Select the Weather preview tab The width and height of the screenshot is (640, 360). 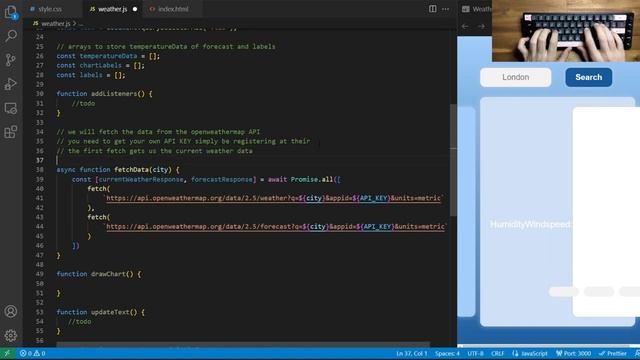coord(477,9)
